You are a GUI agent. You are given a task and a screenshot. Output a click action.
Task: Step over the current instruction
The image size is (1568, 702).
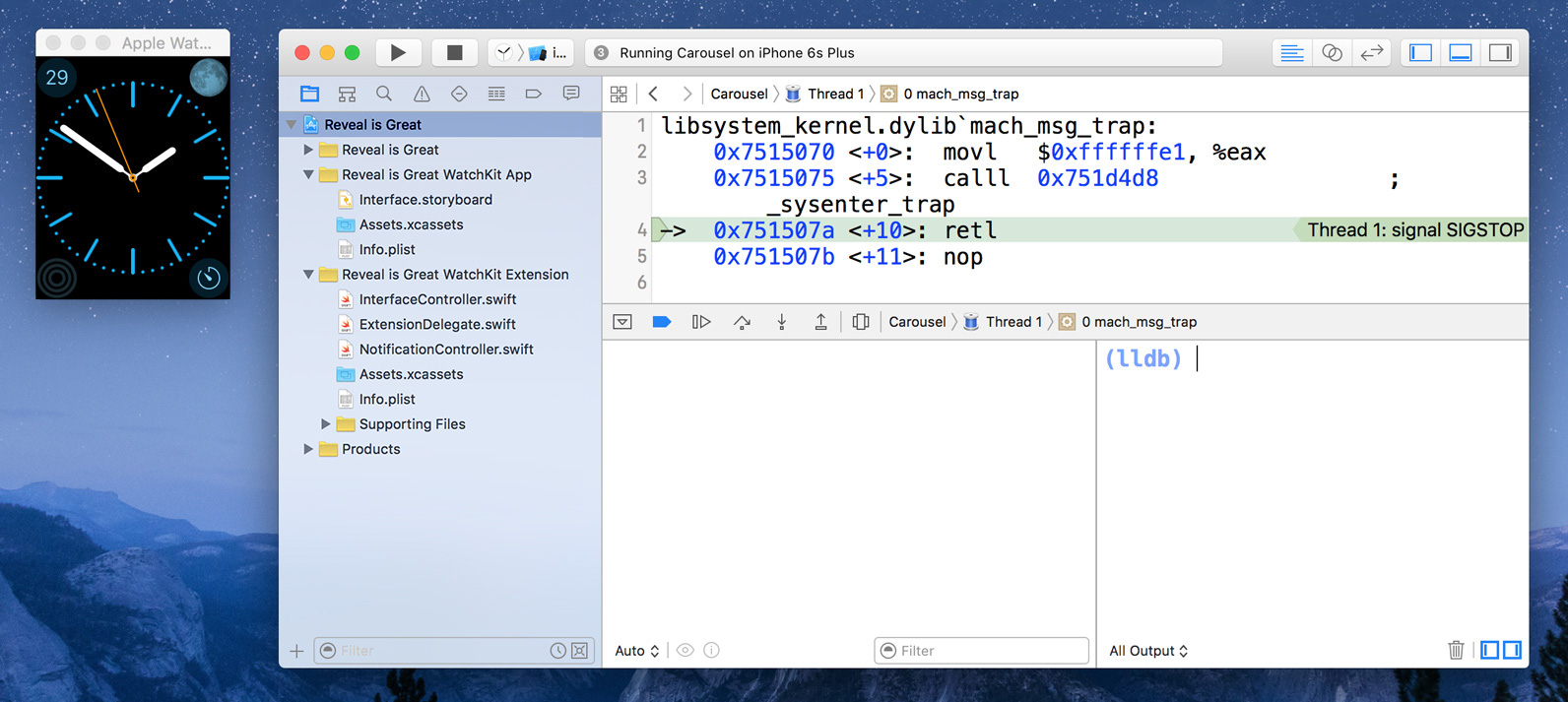[742, 322]
